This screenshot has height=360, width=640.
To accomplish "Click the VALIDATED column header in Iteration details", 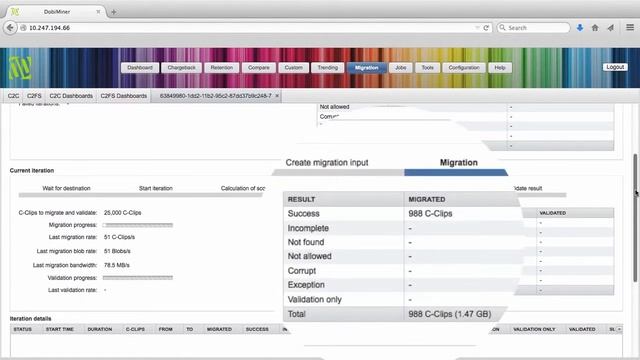I will coord(582,329).
